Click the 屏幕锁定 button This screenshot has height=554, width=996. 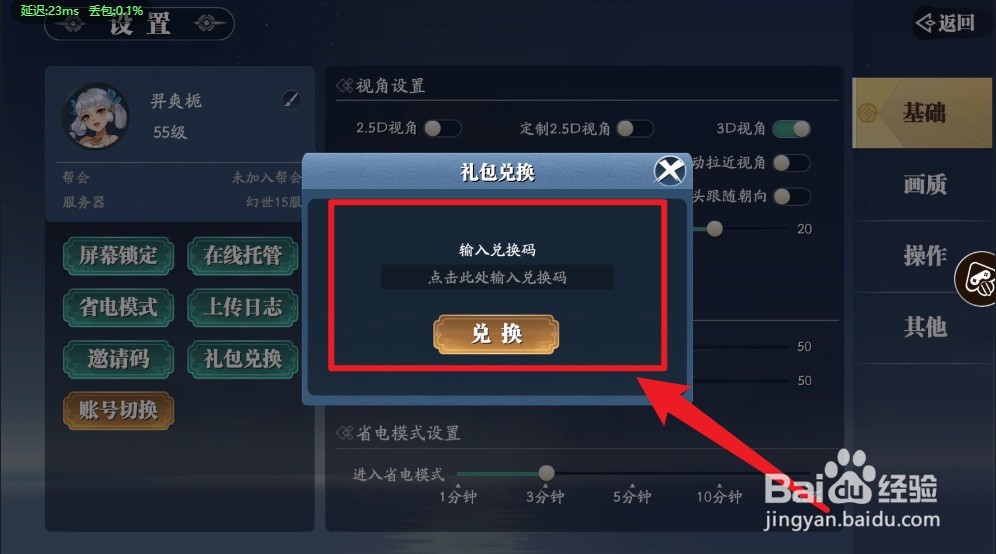tap(118, 256)
